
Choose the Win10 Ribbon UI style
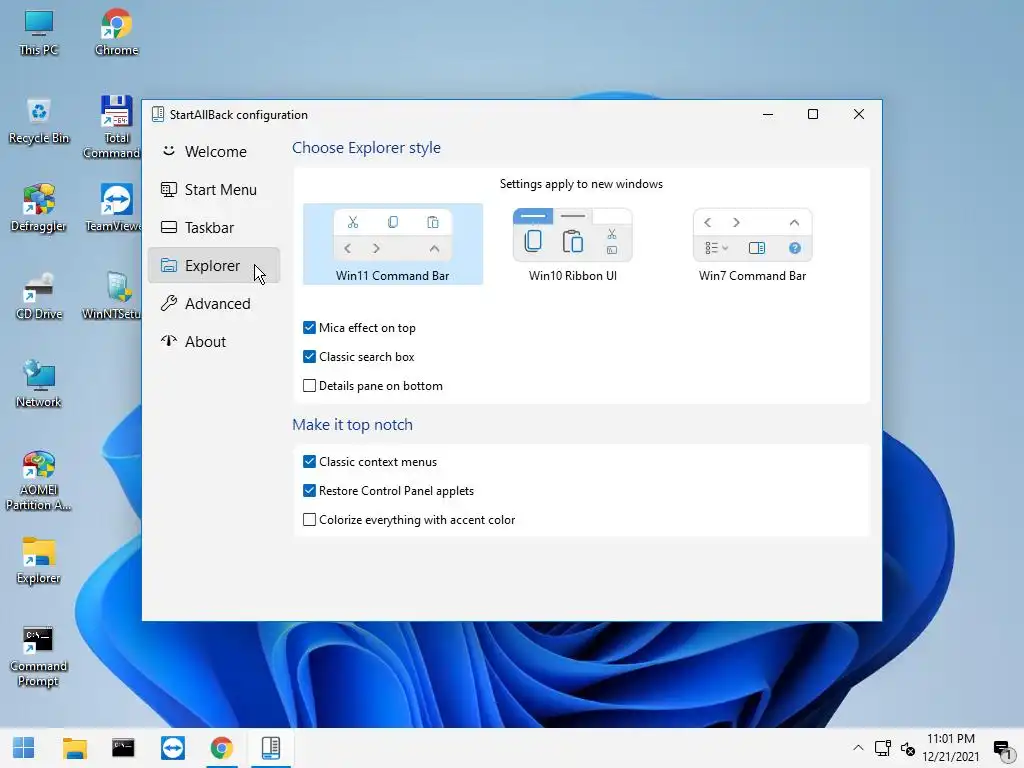[x=573, y=244]
